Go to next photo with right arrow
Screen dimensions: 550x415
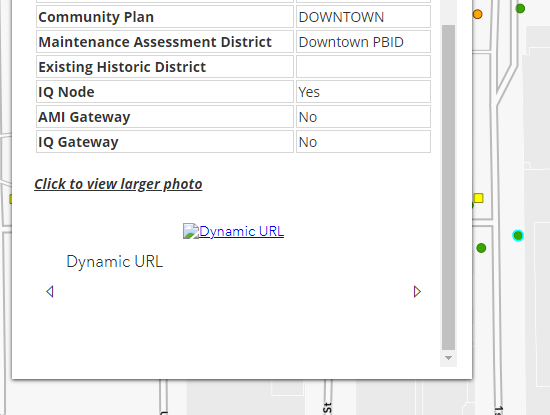pyautogui.click(x=417, y=292)
